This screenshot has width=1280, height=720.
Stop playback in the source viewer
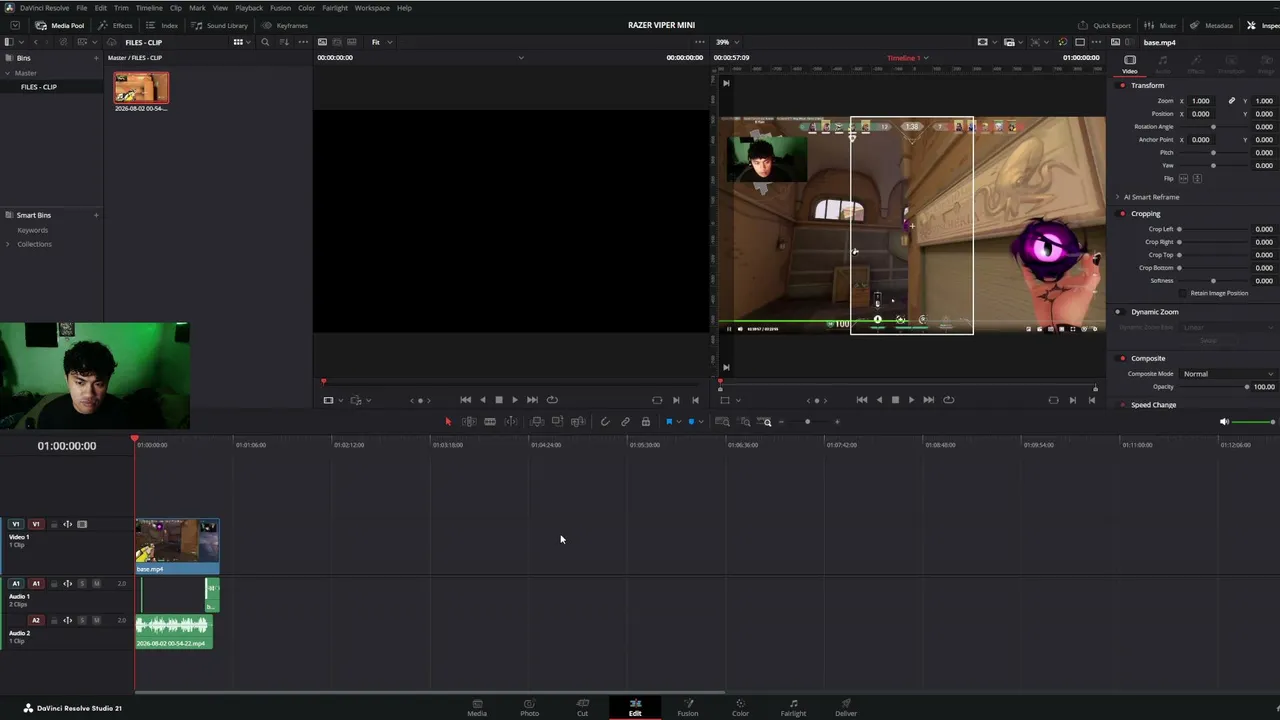click(499, 400)
